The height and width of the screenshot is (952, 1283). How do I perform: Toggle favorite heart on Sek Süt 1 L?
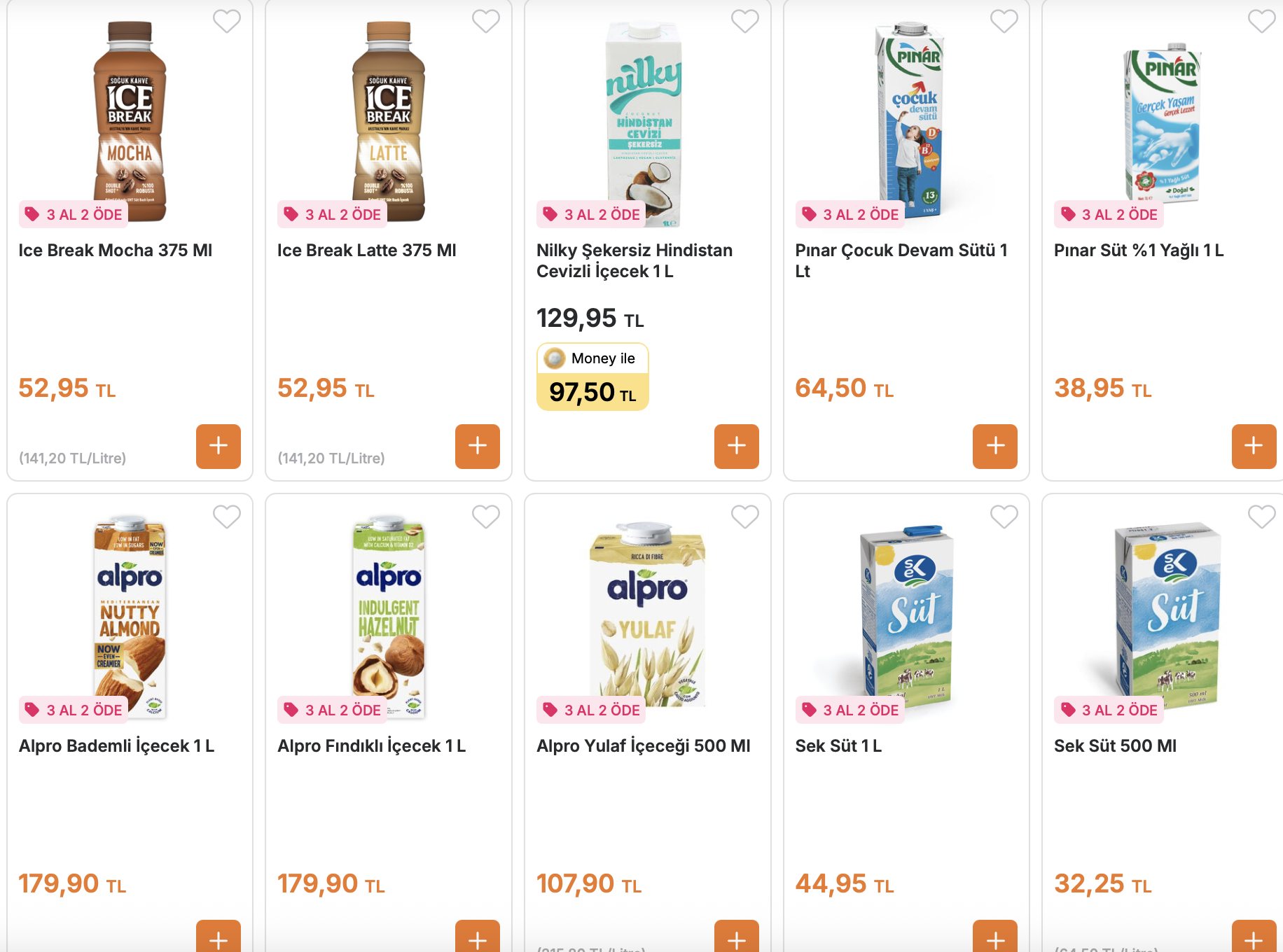(1004, 517)
